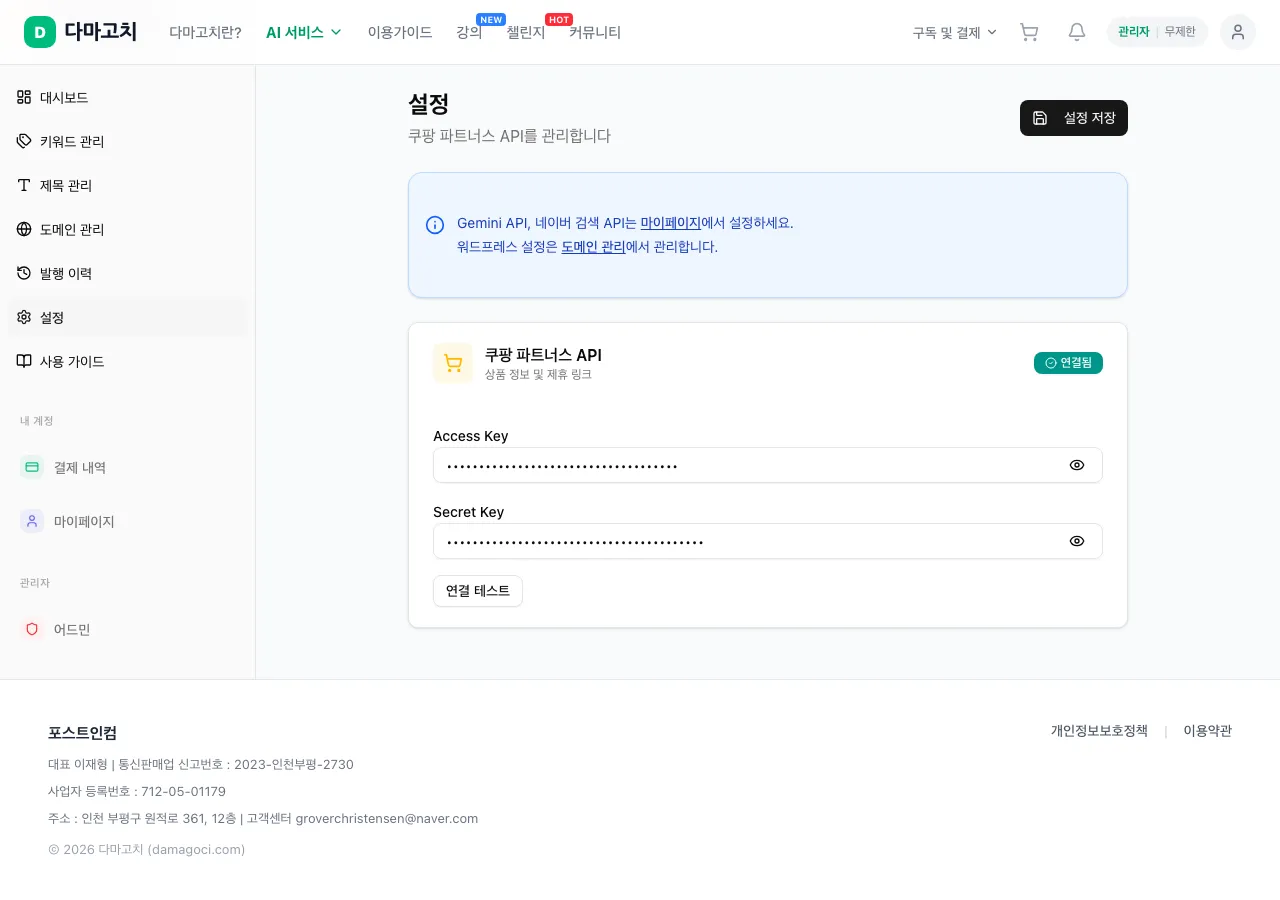
Task: Open 개인정보보호정책 footer link
Action: (x=1099, y=731)
